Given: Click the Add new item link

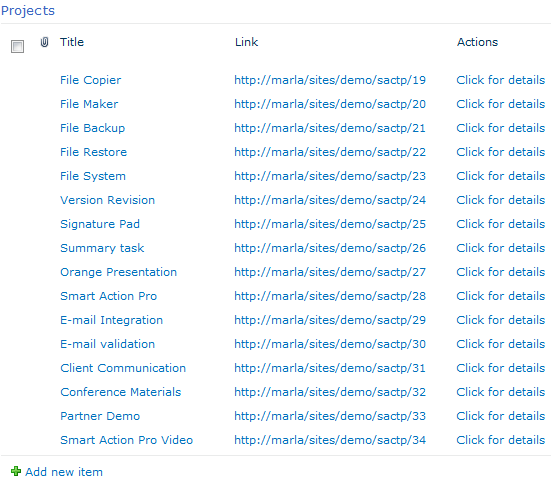Looking at the screenshot, I should click(64, 472).
